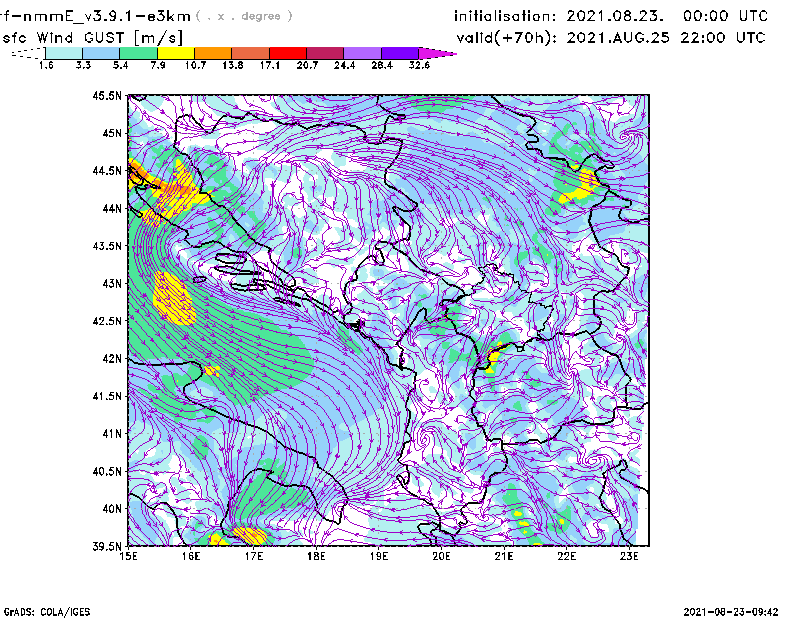This screenshot has width=800, height=618.
Task: Click the 42N latitude label
Action: coord(112,358)
